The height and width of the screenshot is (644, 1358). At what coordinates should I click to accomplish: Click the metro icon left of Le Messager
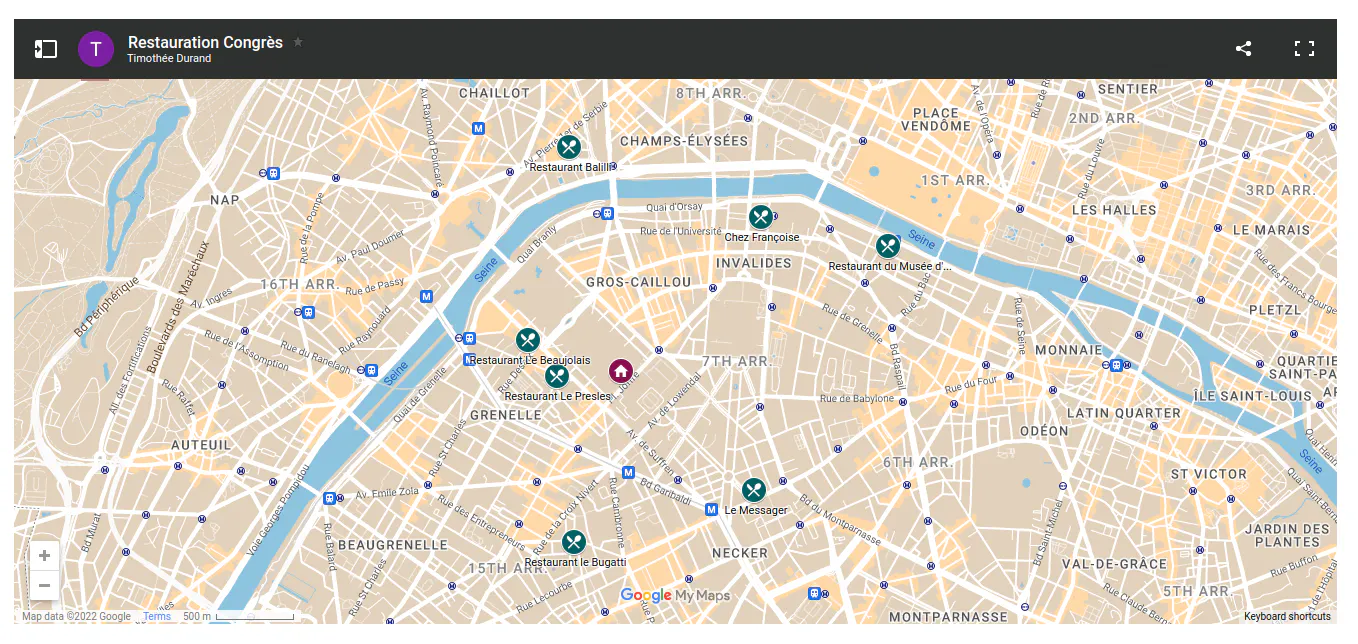click(711, 509)
